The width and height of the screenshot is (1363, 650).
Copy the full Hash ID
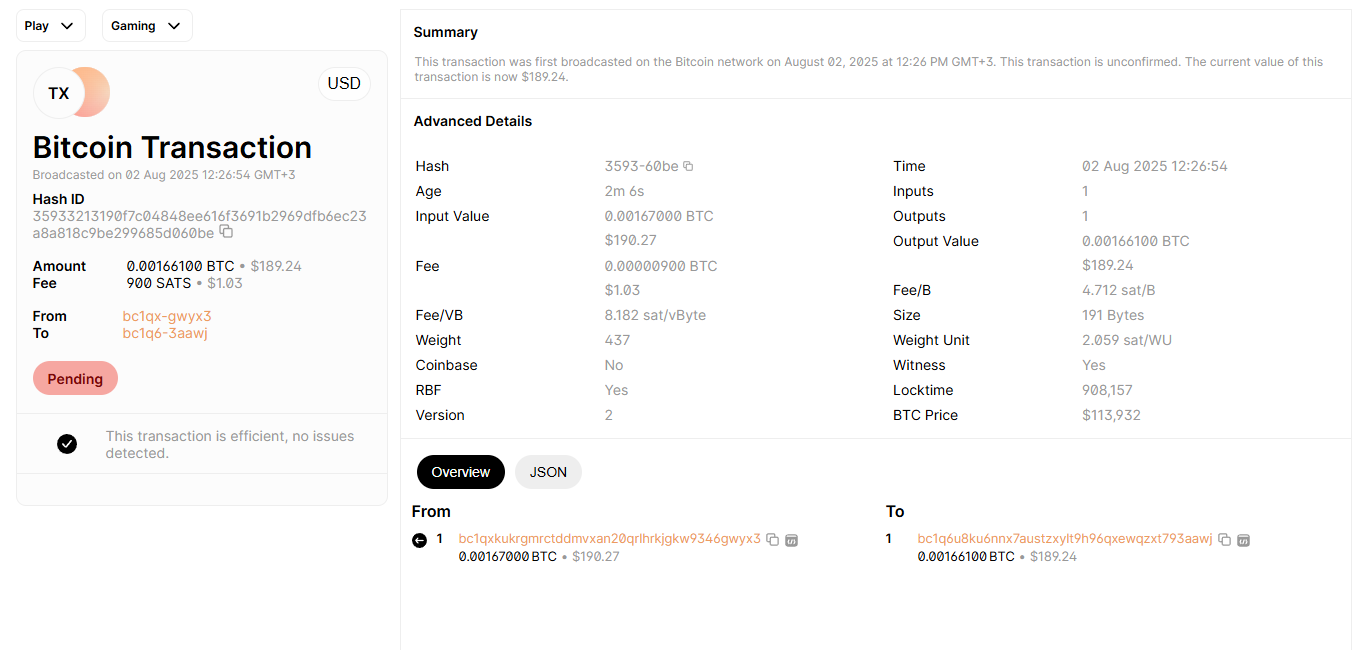click(x=226, y=232)
